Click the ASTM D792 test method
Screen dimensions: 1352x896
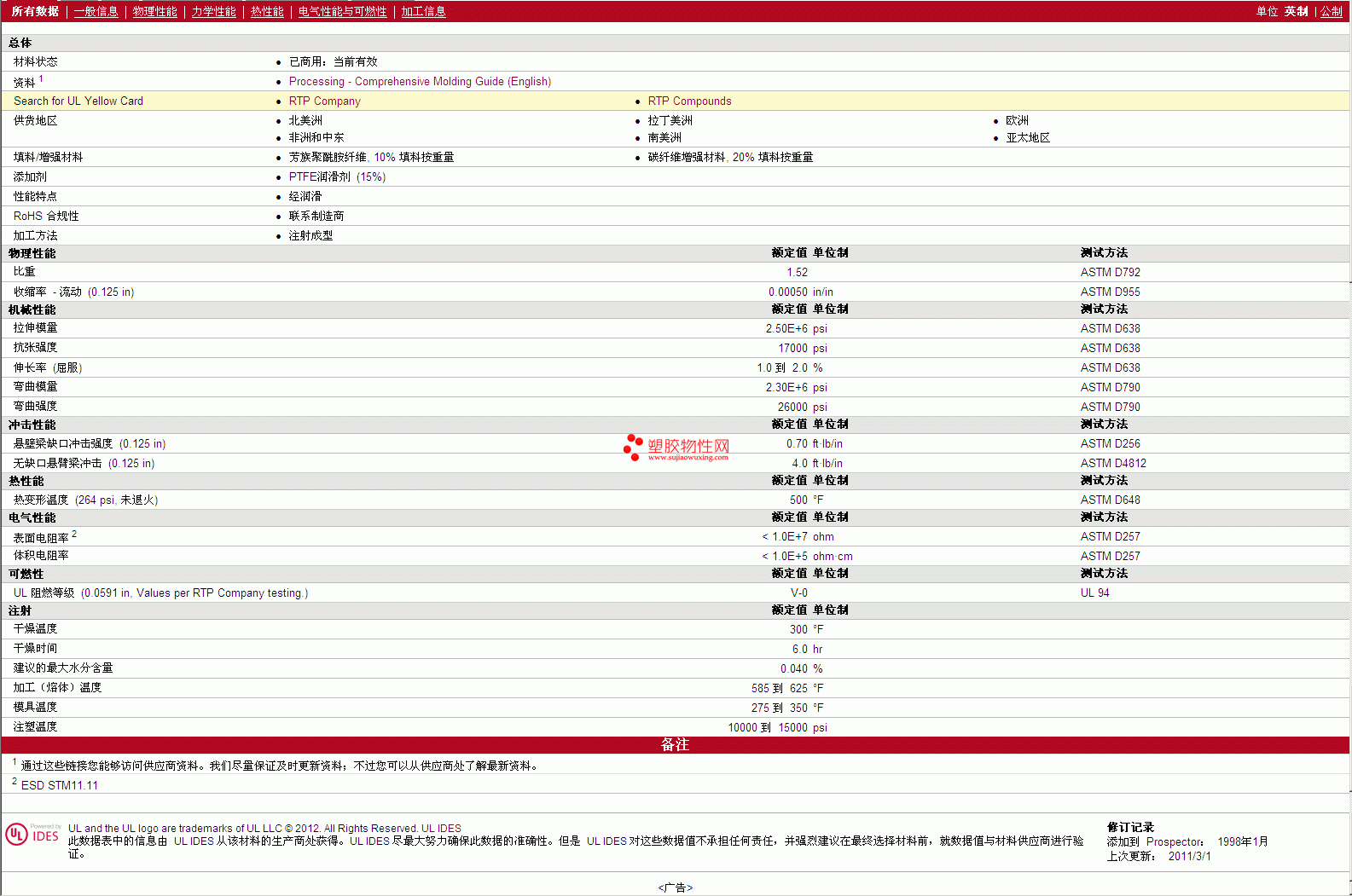click(1111, 272)
